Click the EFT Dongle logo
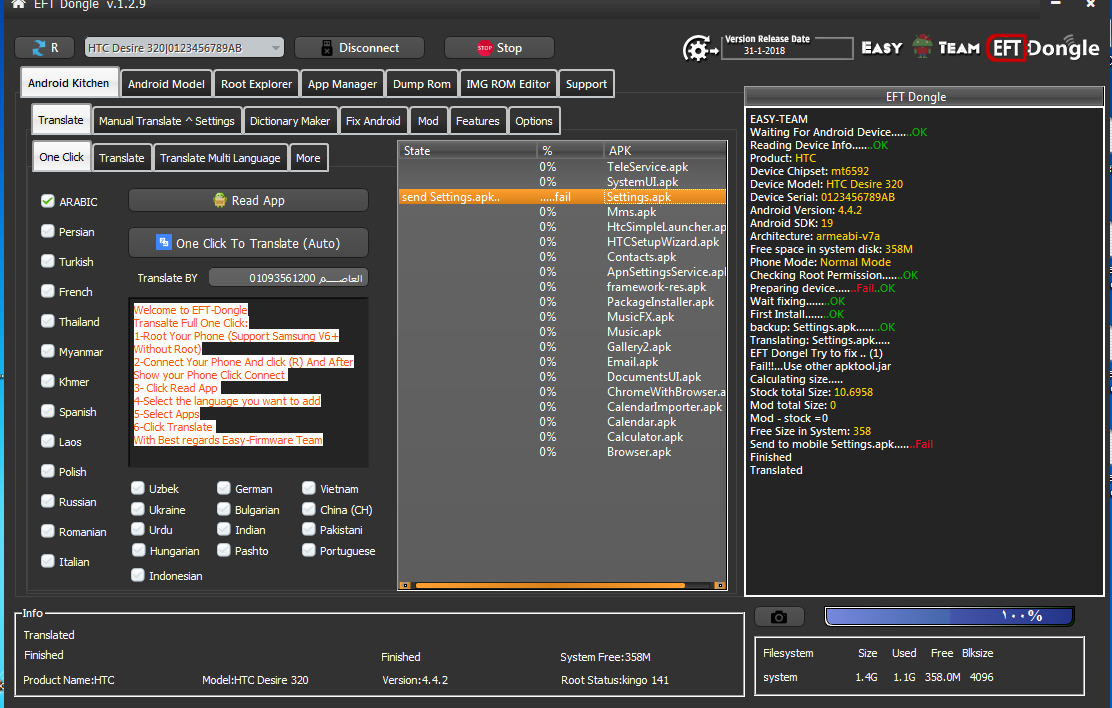1112x708 pixels. click(x=1043, y=48)
